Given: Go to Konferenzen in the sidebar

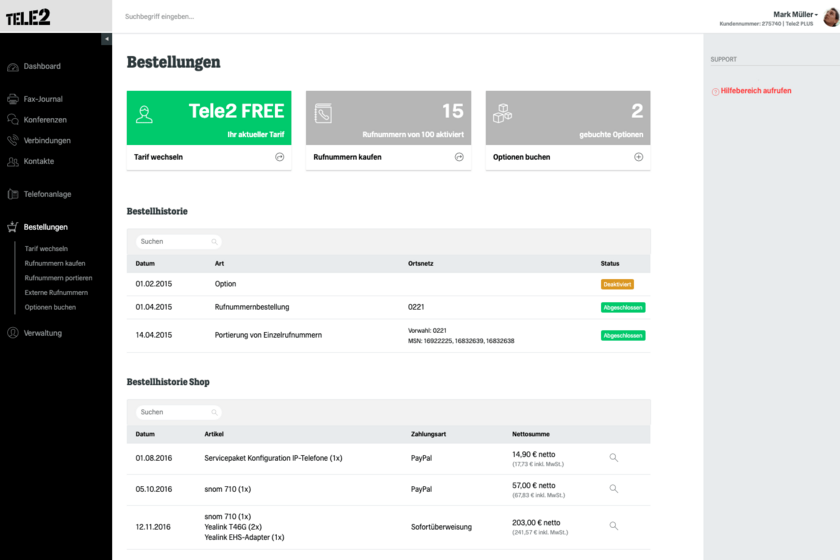Looking at the screenshot, I should coord(45,120).
